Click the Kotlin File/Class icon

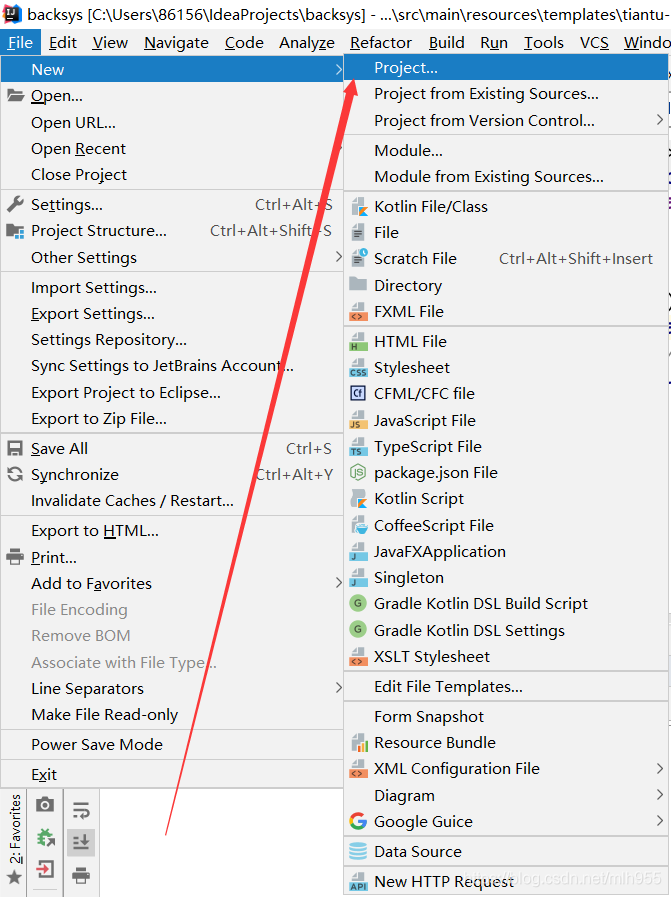click(x=359, y=207)
